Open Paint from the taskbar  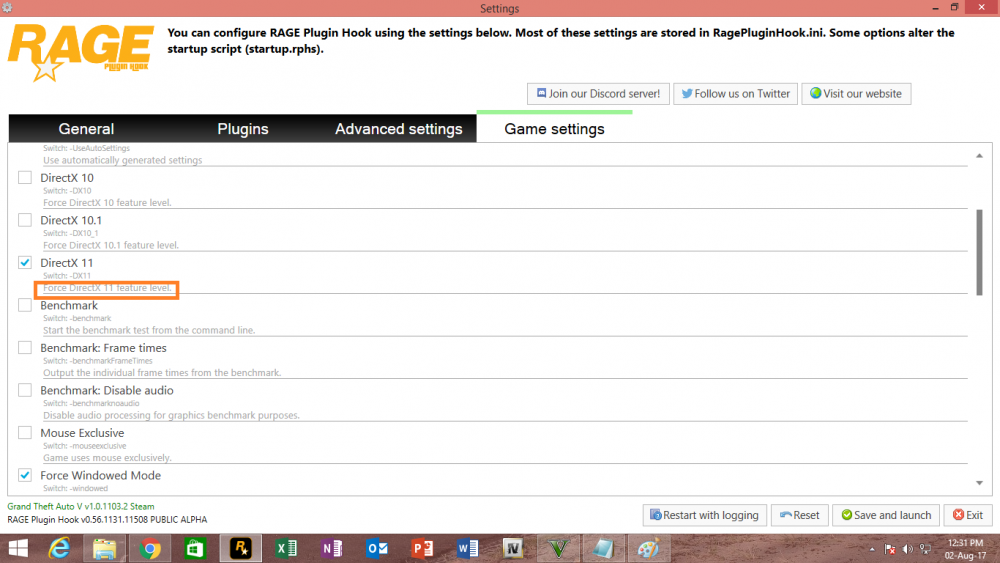pos(648,548)
